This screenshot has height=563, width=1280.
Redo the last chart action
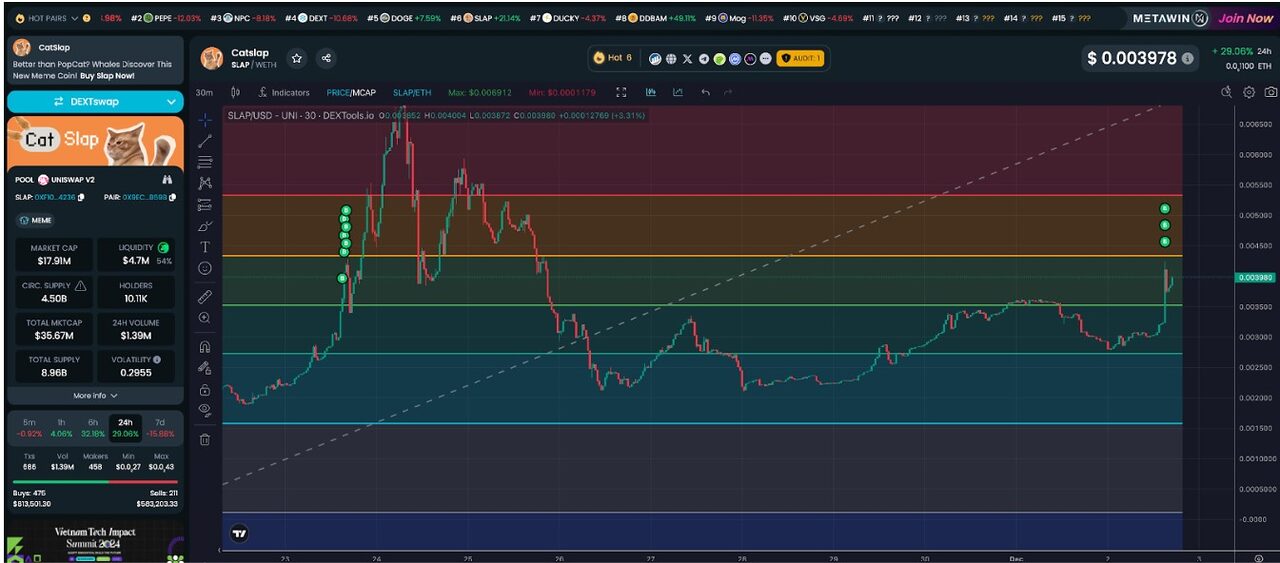click(x=728, y=92)
